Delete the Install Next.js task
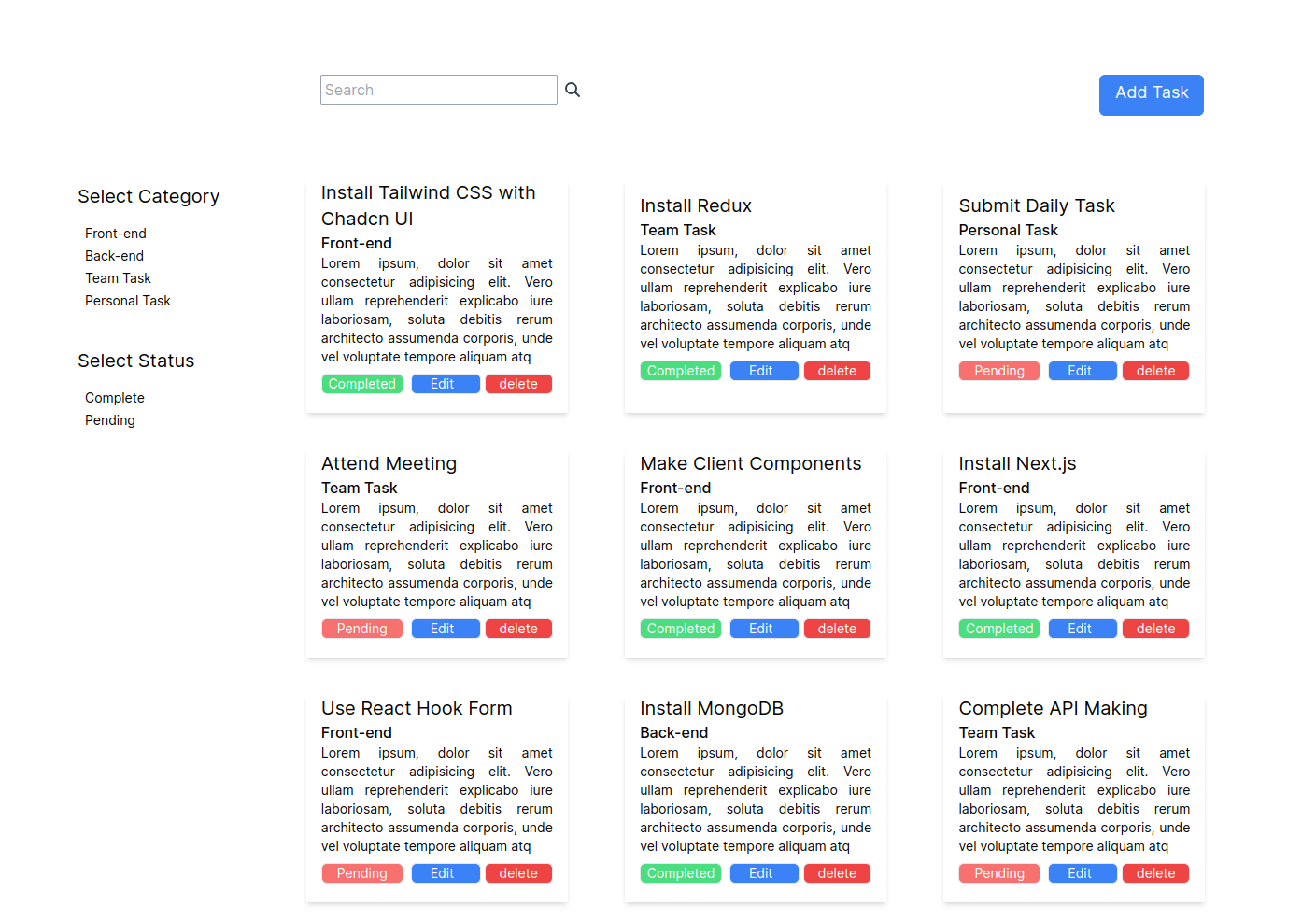 (1155, 629)
